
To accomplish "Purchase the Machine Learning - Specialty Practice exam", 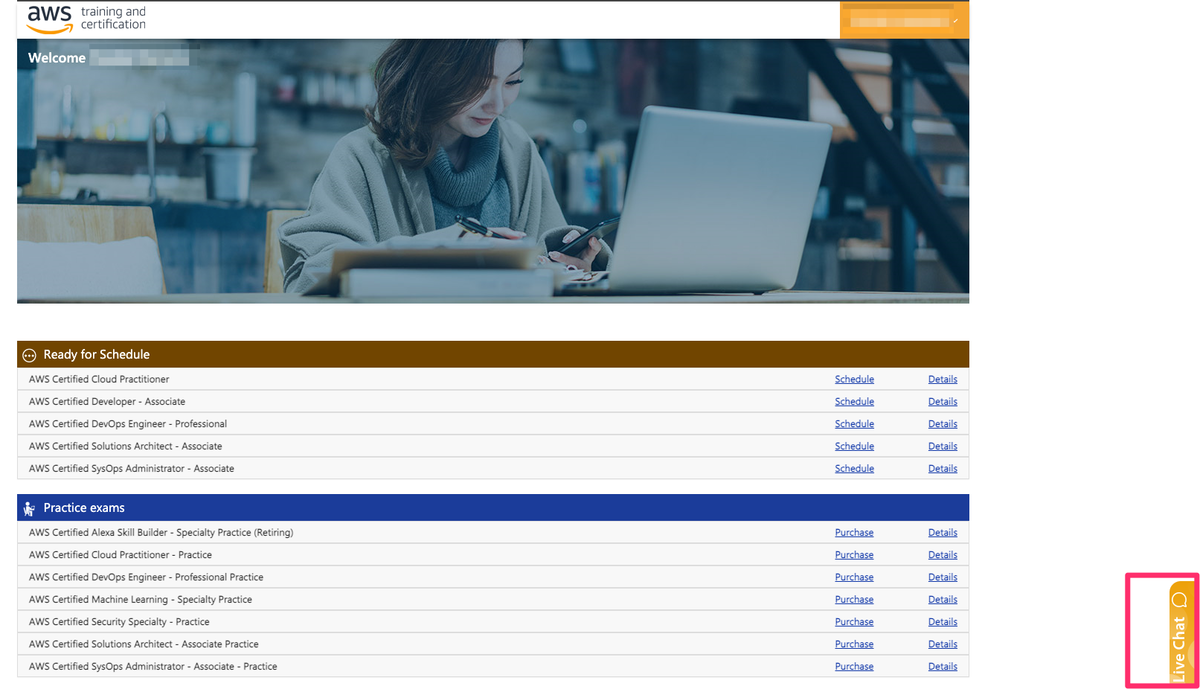I will coord(854,600).
